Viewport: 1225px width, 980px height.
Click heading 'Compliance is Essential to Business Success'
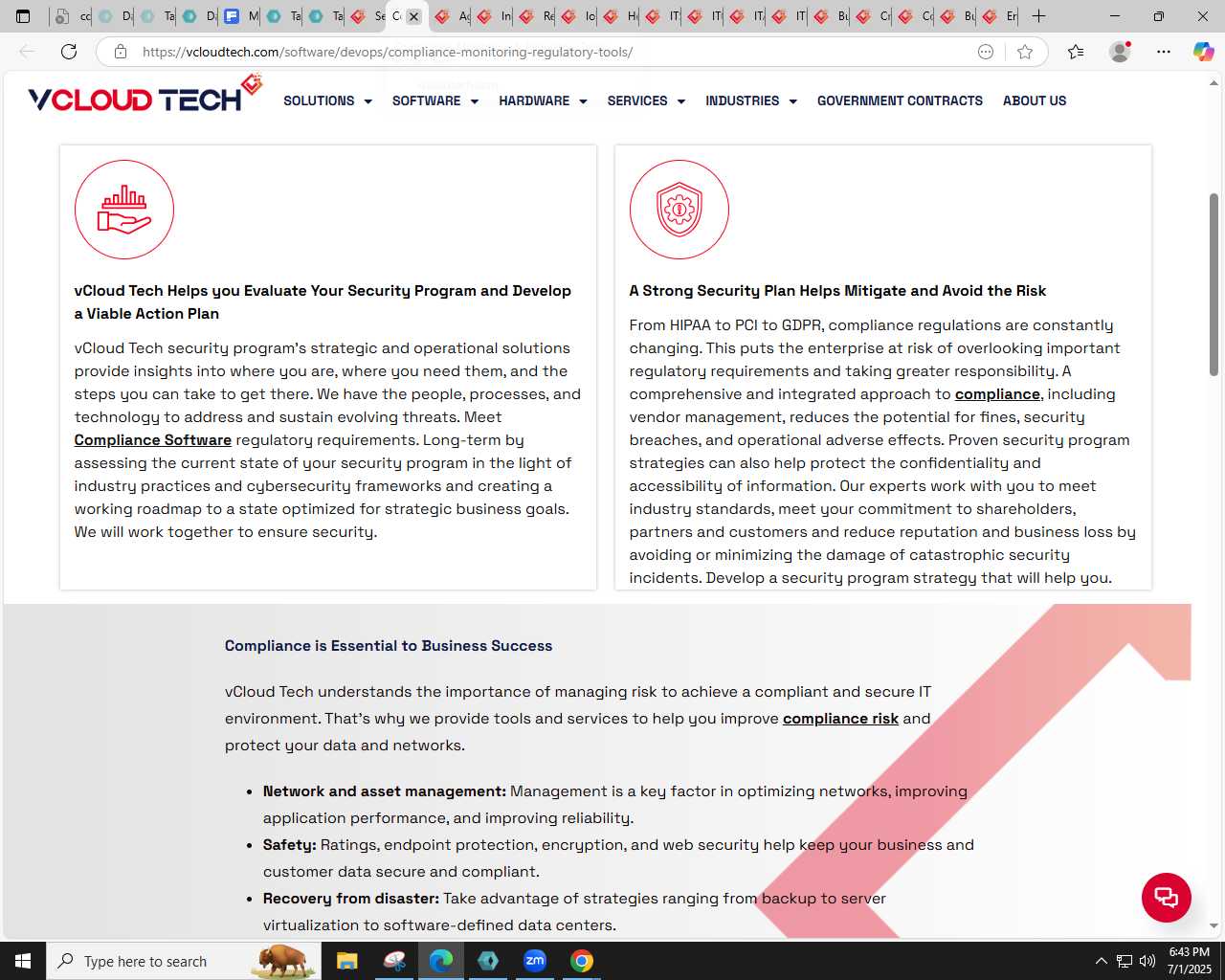[x=389, y=646]
